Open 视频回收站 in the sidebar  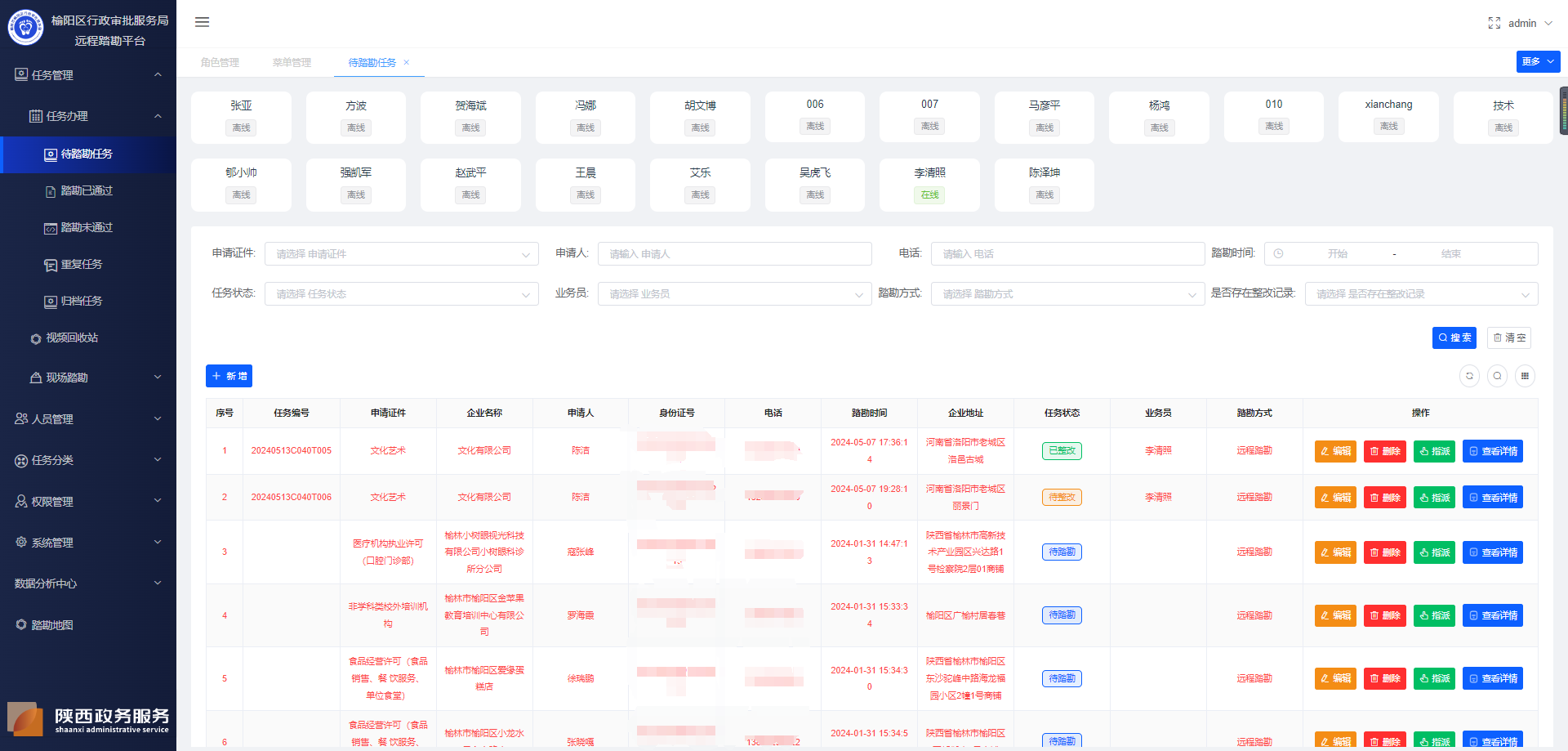88,338
